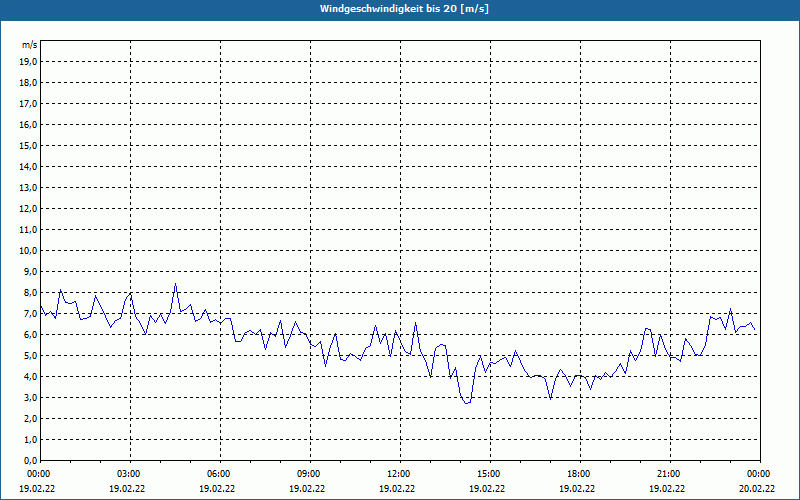Click the '09:00' time label
The height and width of the screenshot is (500, 800).
point(310,474)
